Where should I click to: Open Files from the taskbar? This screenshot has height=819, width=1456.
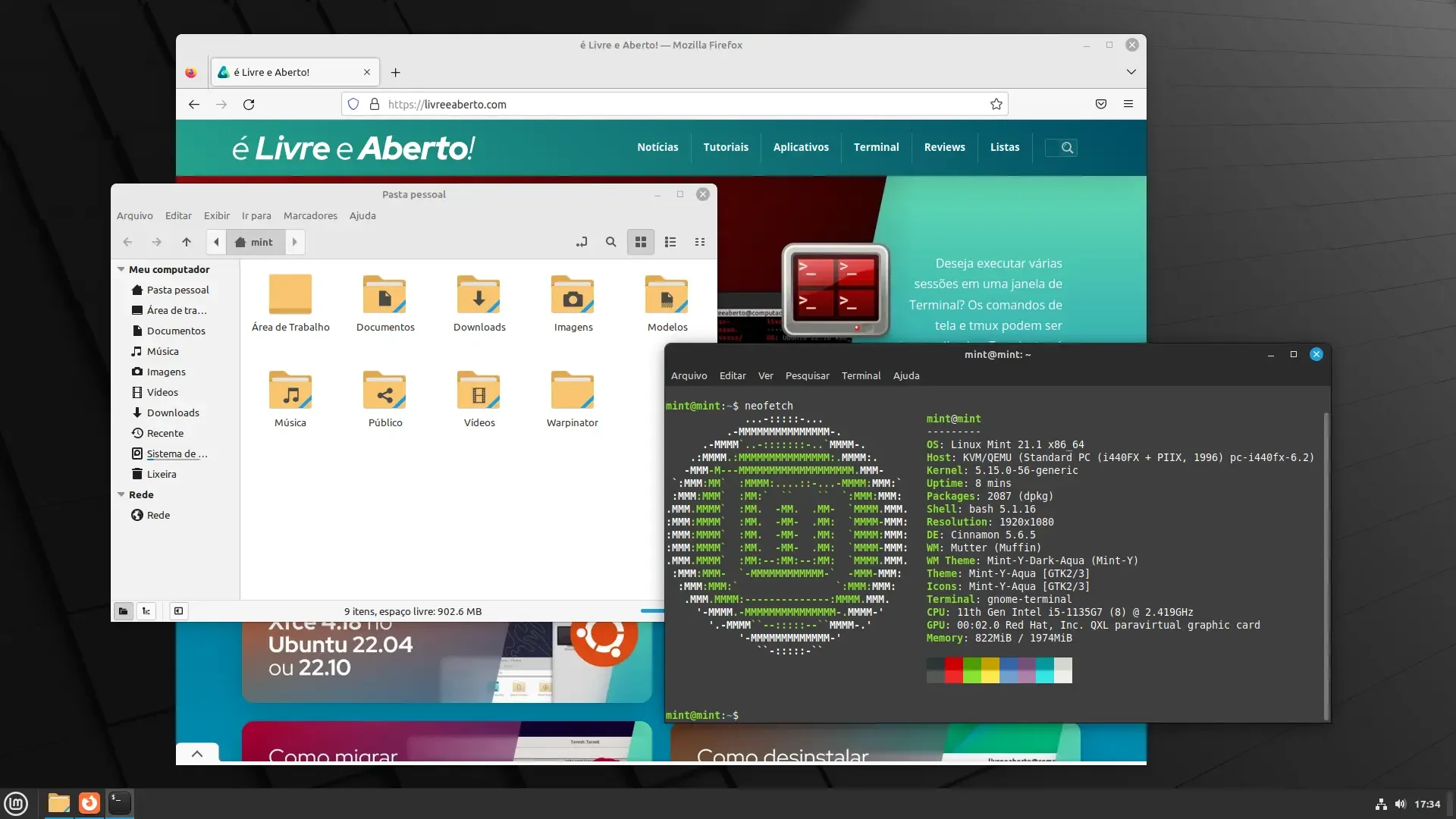click(x=58, y=803)
